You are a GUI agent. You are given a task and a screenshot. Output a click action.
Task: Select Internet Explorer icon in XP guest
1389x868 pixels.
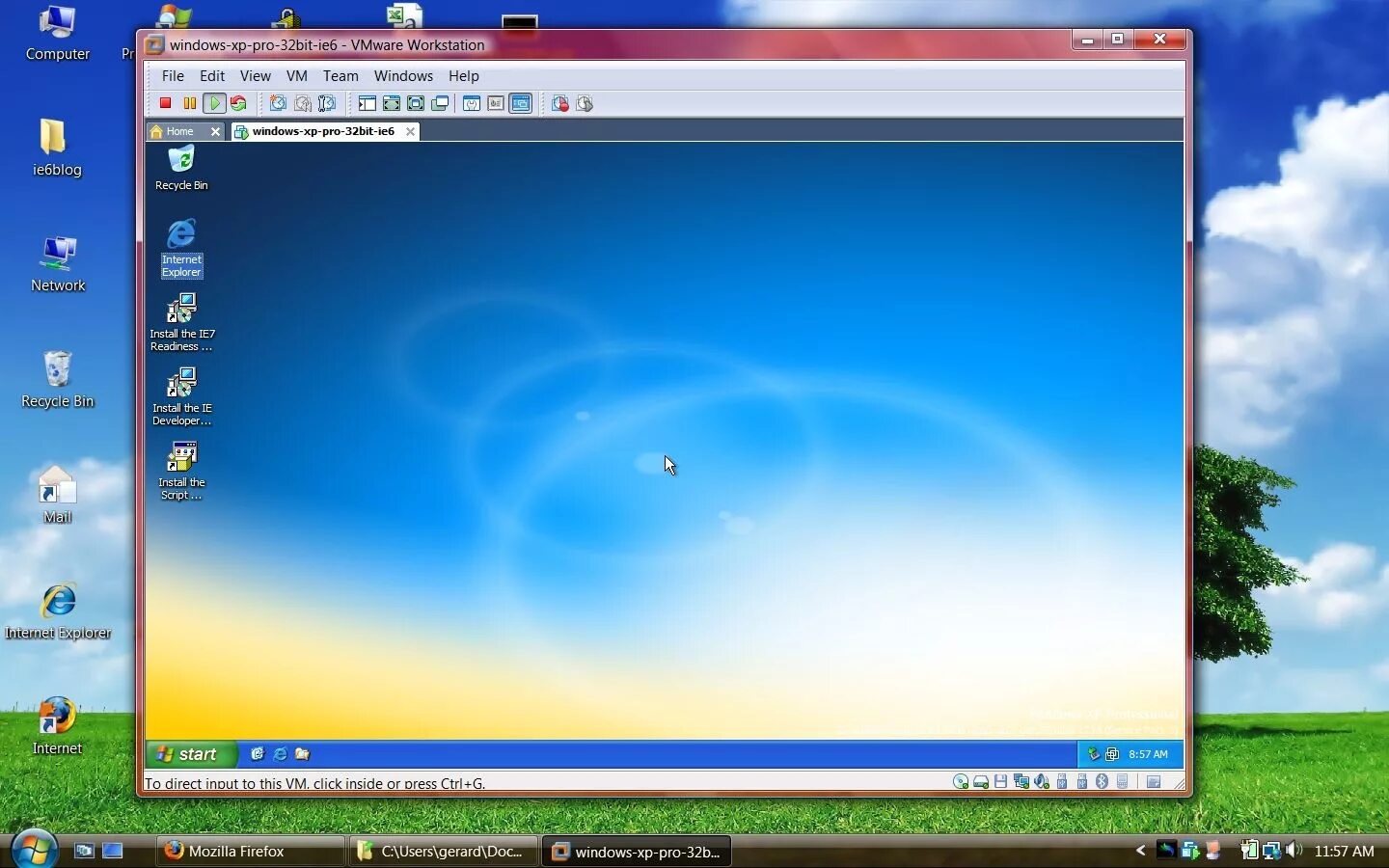pyautogui.click(x=181, y=248)
